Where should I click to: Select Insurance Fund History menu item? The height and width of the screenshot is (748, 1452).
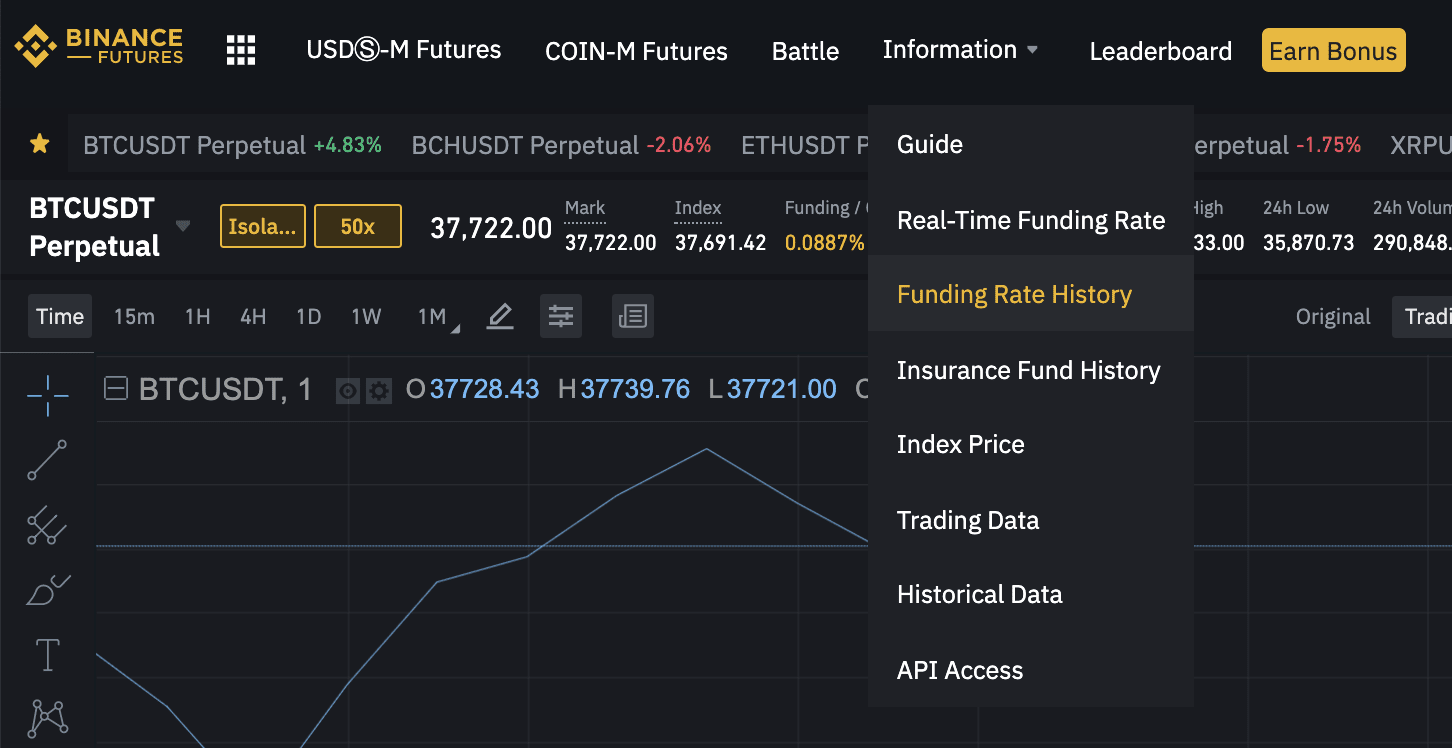coord(1031,370)
